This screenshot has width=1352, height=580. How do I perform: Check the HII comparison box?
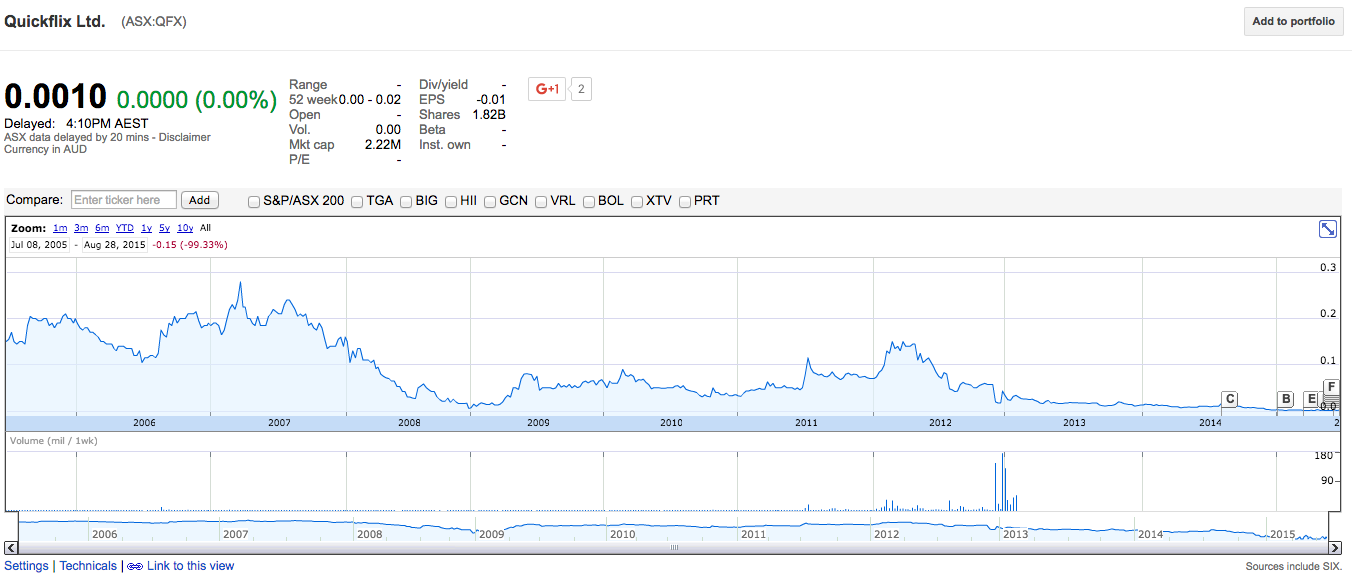coord(452,201)
